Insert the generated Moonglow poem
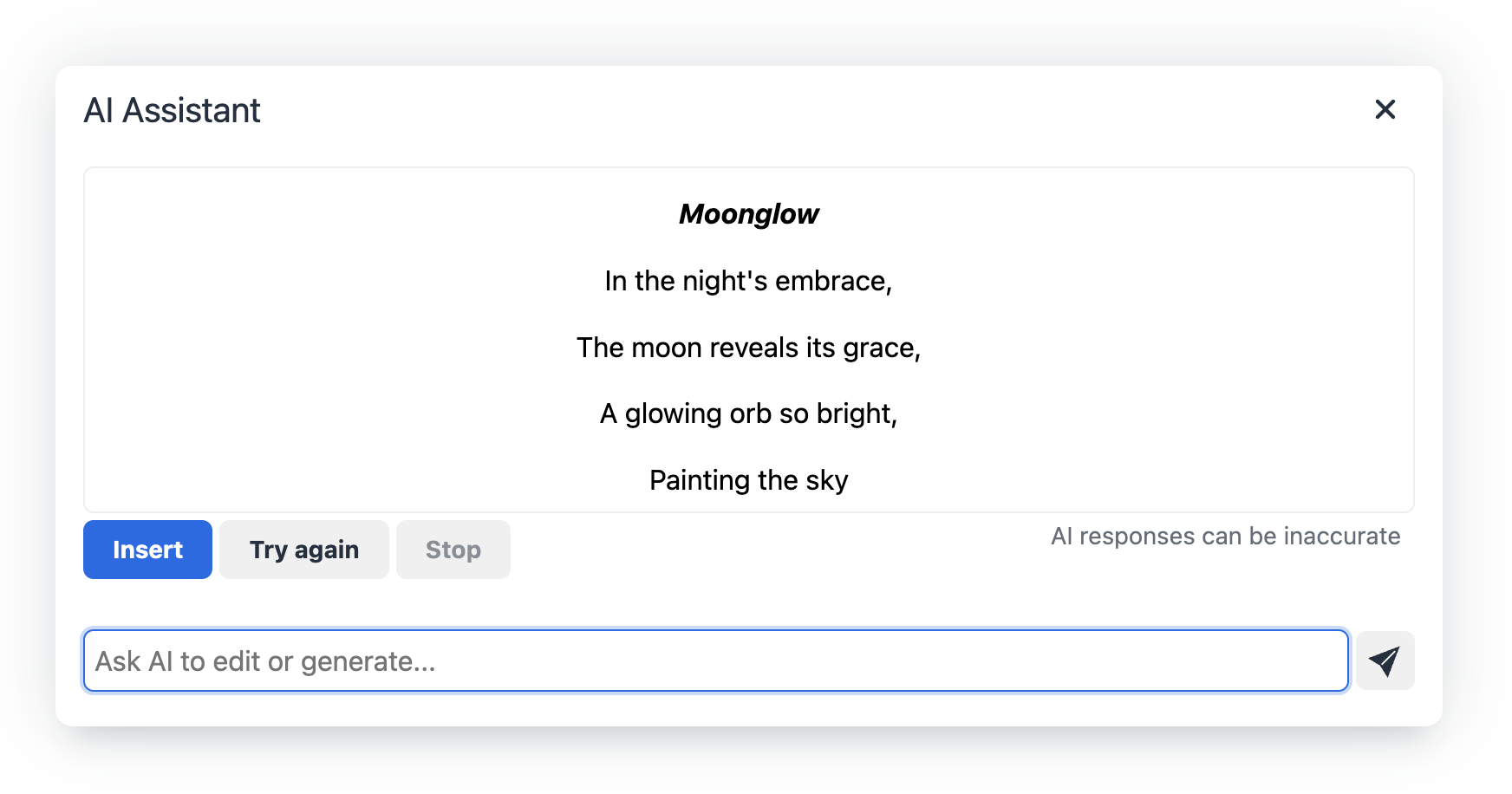This screenshot has width=1512, height=794. pyautogui.click(x=147, y=550)
